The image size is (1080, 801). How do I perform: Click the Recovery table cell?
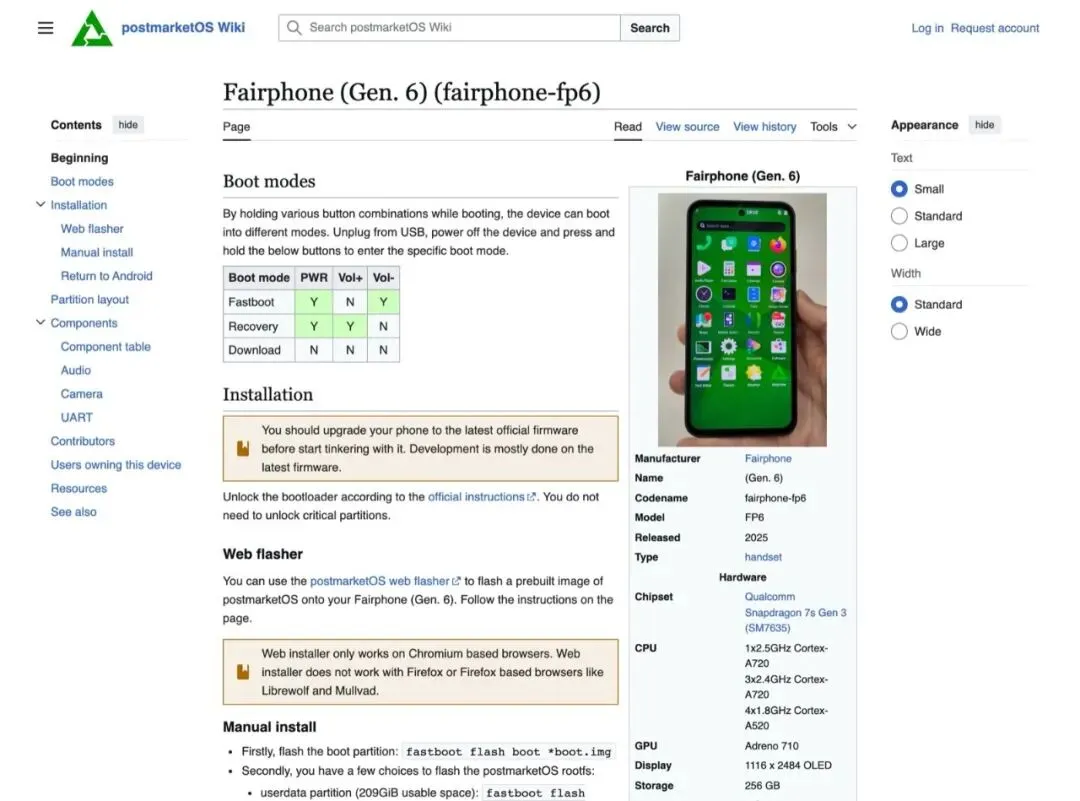tap(259, 326)
